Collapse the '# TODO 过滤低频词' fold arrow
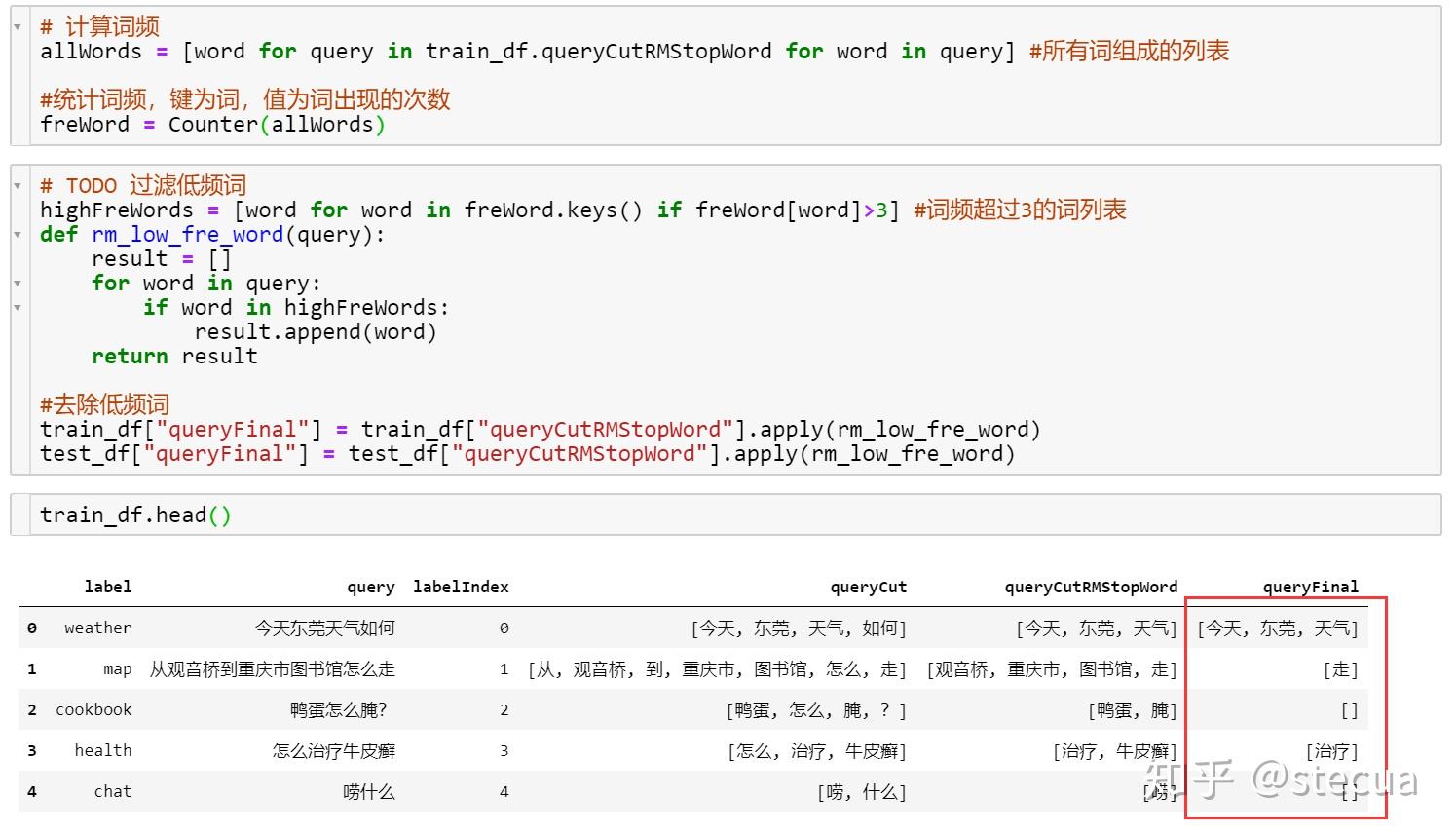 (x=18, y=185)
